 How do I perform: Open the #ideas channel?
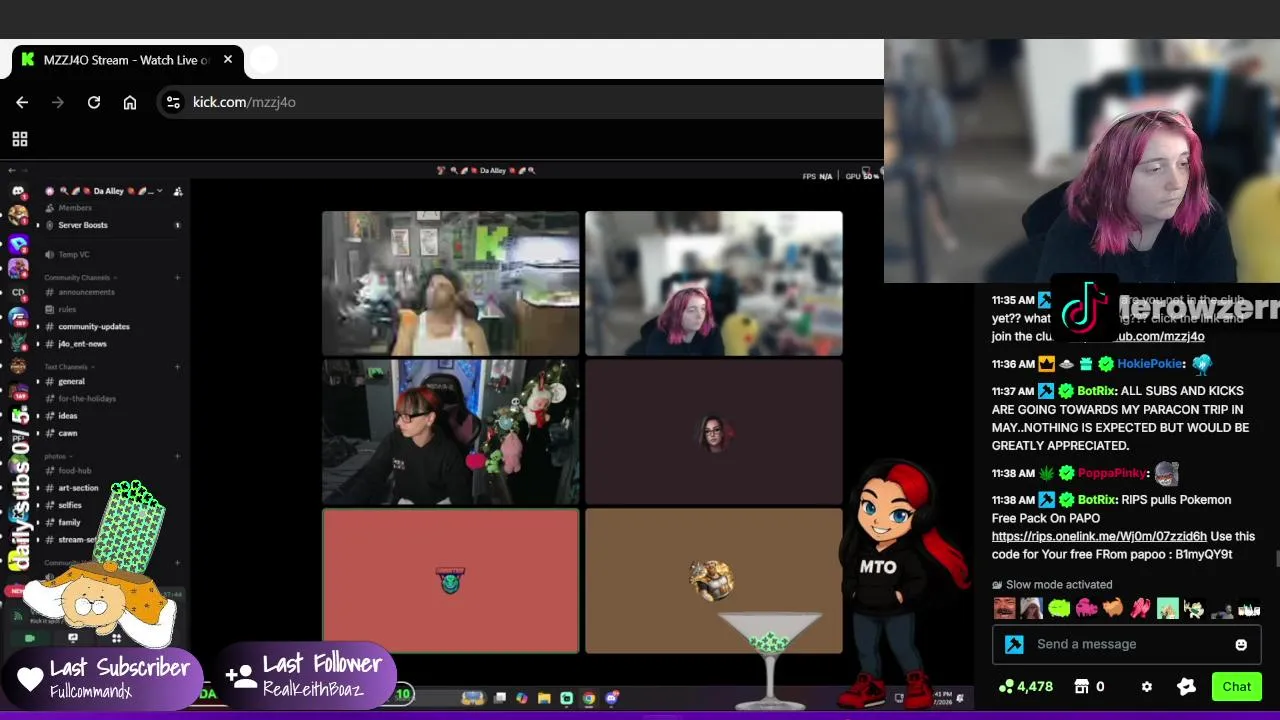(x=67, y=415)
